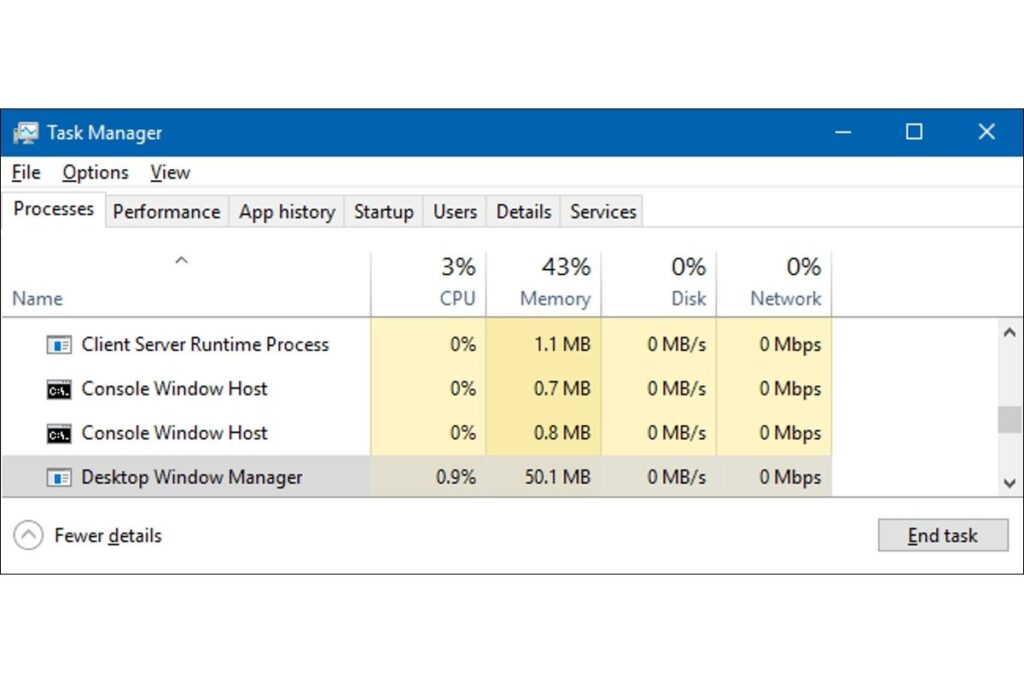This screenshot has height=683, width=1024.
Task: Toggle sort direction arrow above Name column
Action: (x=181, y=261)
